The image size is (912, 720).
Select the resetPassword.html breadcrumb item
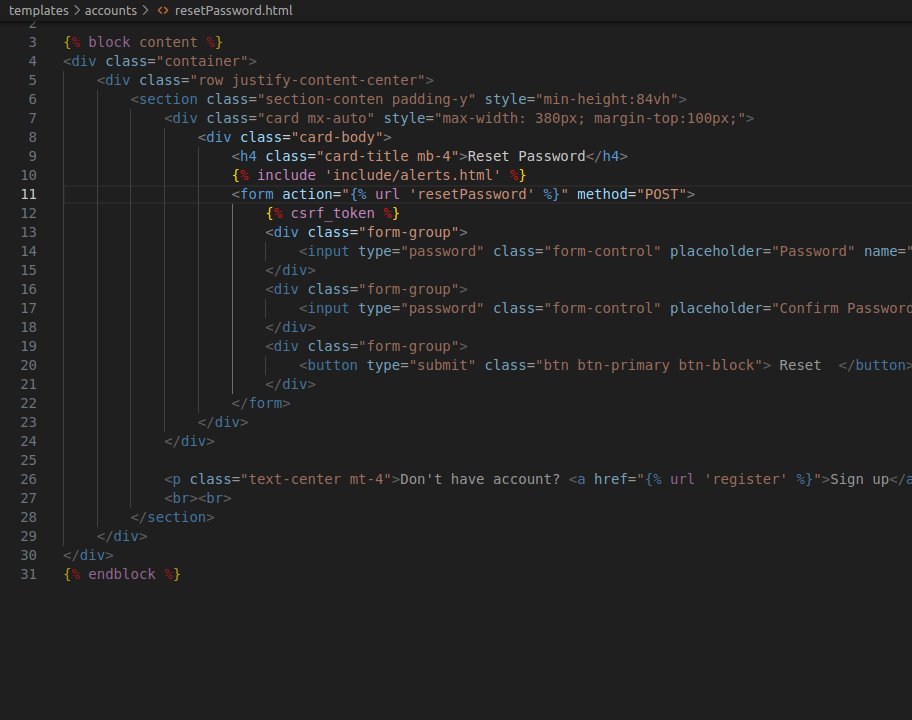coord(233,10)
